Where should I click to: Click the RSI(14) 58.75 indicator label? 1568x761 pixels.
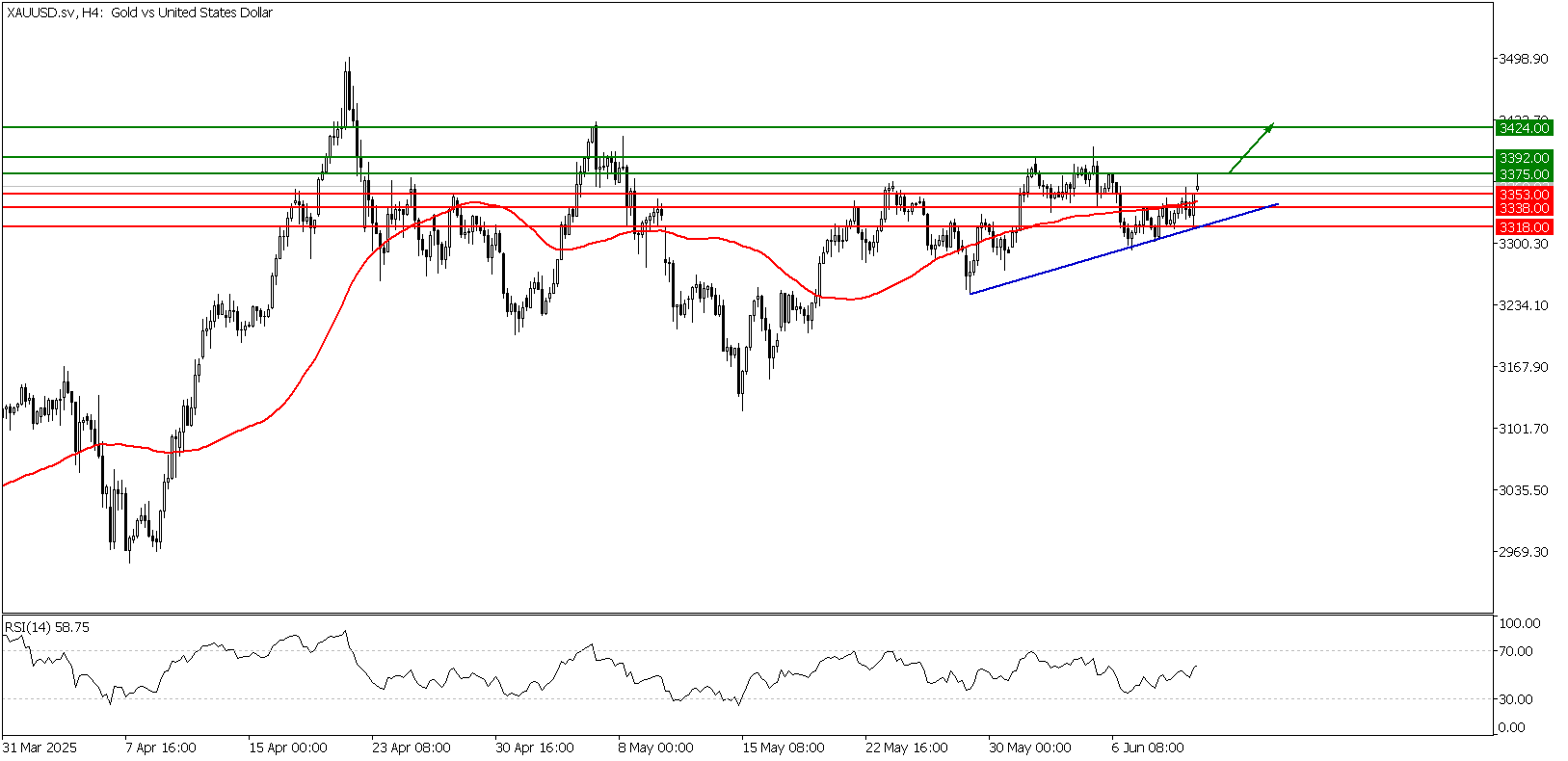[47, 627]
